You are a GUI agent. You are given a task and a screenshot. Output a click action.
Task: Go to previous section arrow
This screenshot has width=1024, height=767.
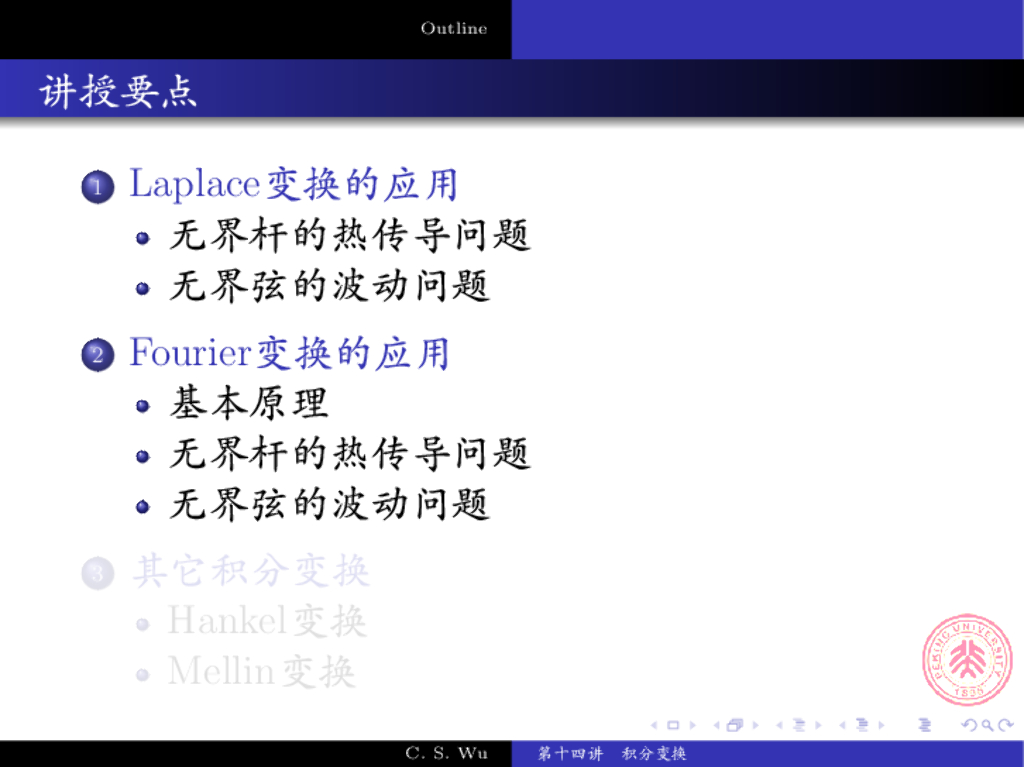click(x=842, y=725)
